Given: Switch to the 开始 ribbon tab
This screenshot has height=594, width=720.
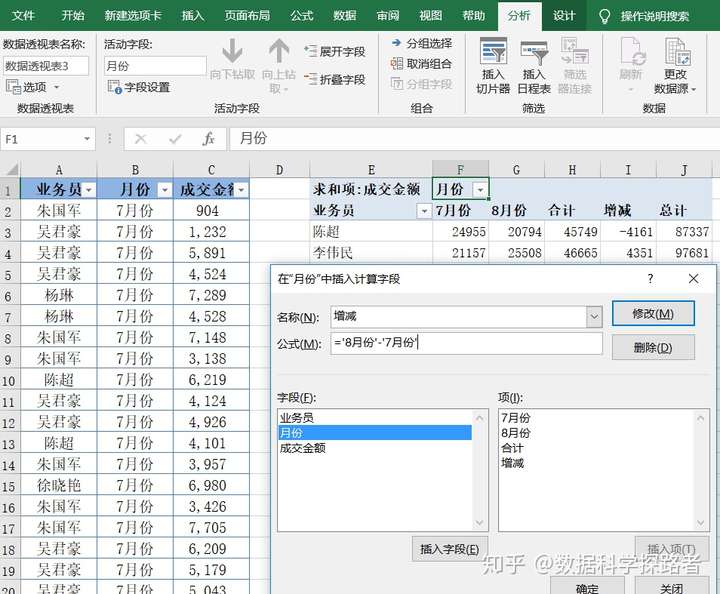Looking at the screenshot, I should pos(73,16).
